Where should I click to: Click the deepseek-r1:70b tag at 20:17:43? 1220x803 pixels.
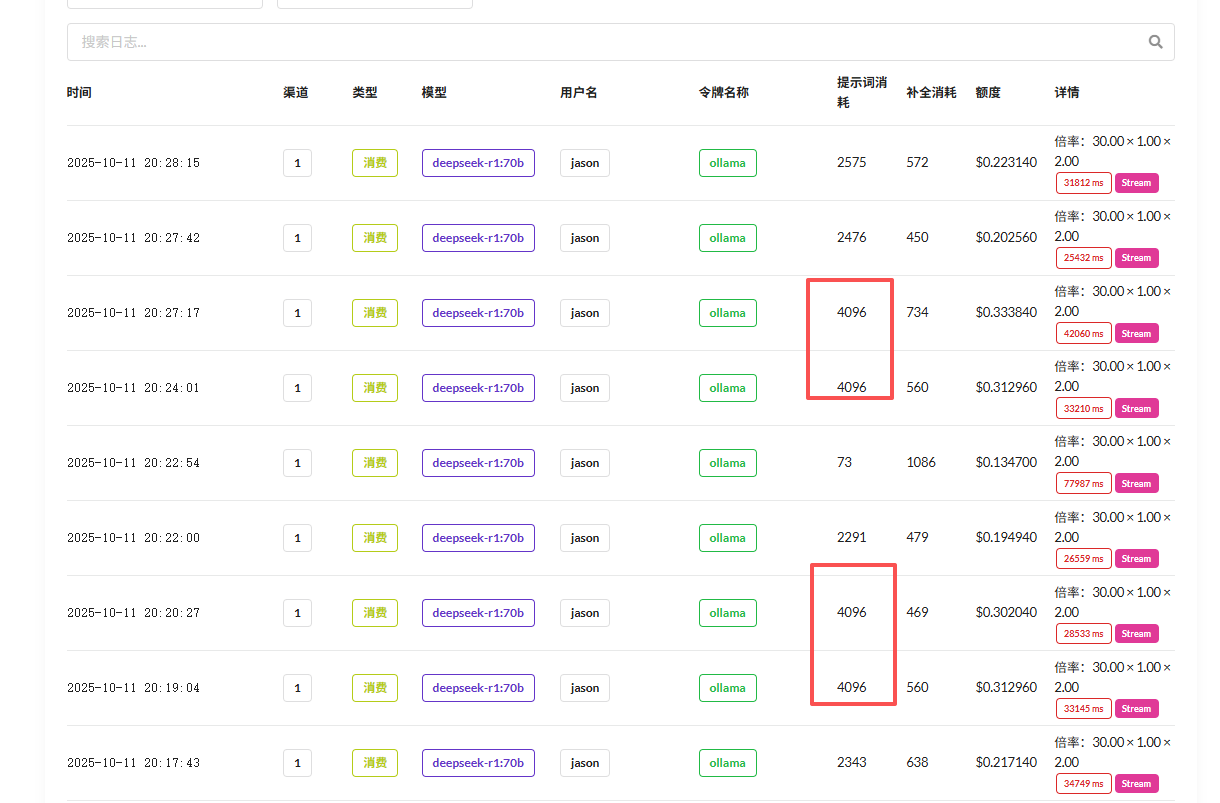pos(478,763)
